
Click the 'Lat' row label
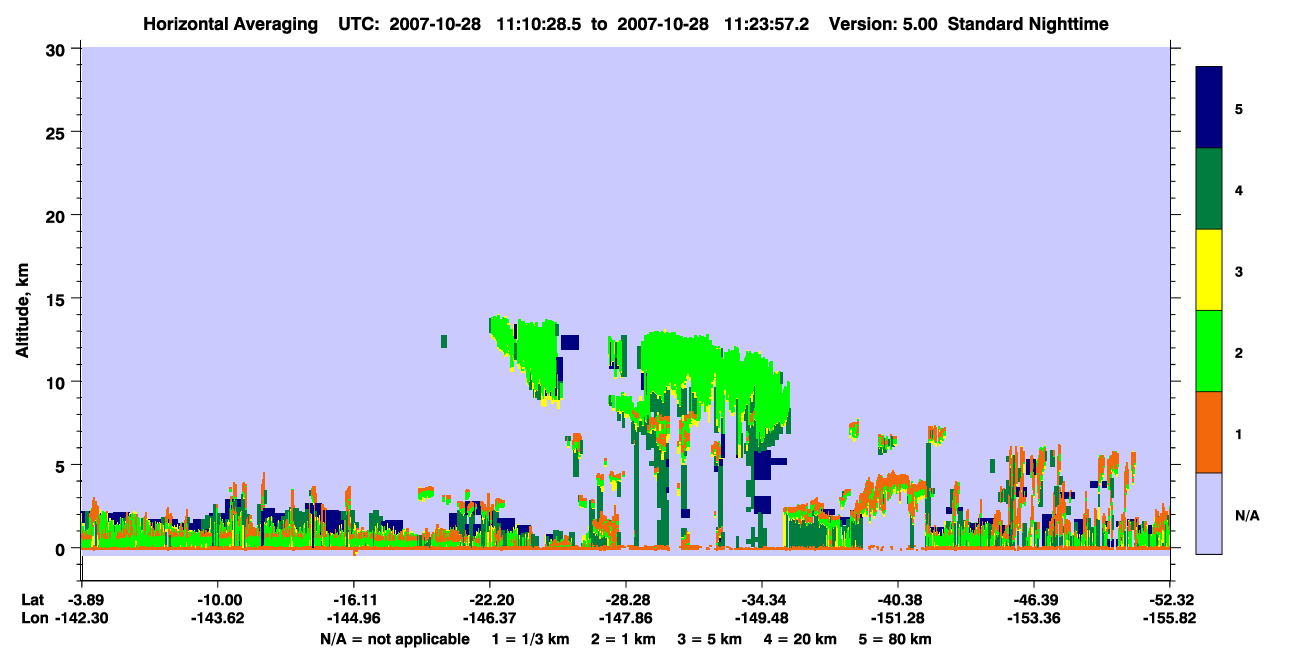32,600
